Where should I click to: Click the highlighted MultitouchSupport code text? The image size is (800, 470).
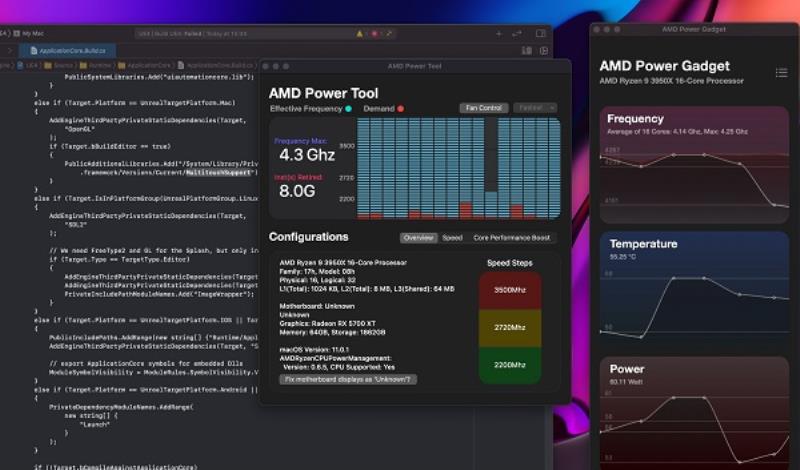tap(219, 172)
